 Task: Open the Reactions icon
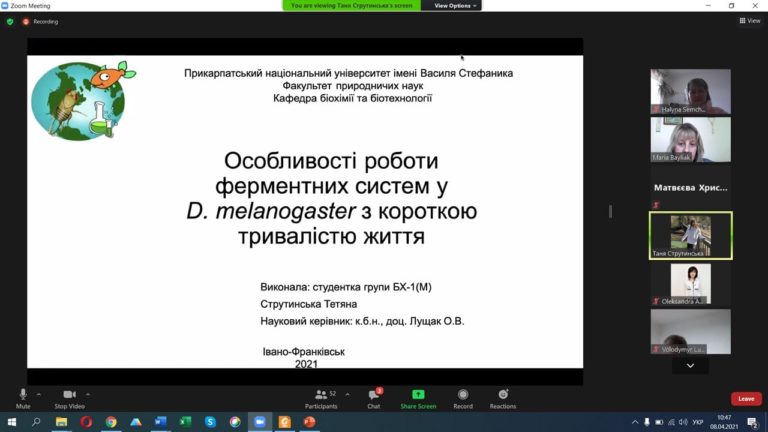pyautogui.click(x=503, y=394)
